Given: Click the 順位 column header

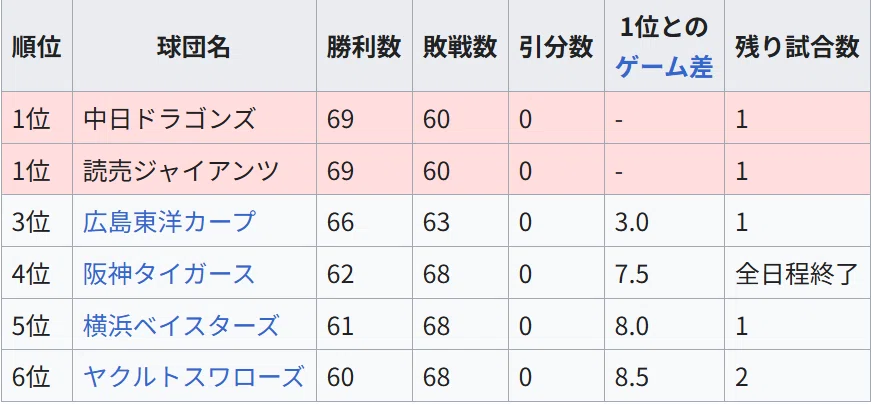Looking at the screenshot, I should 36,46.
